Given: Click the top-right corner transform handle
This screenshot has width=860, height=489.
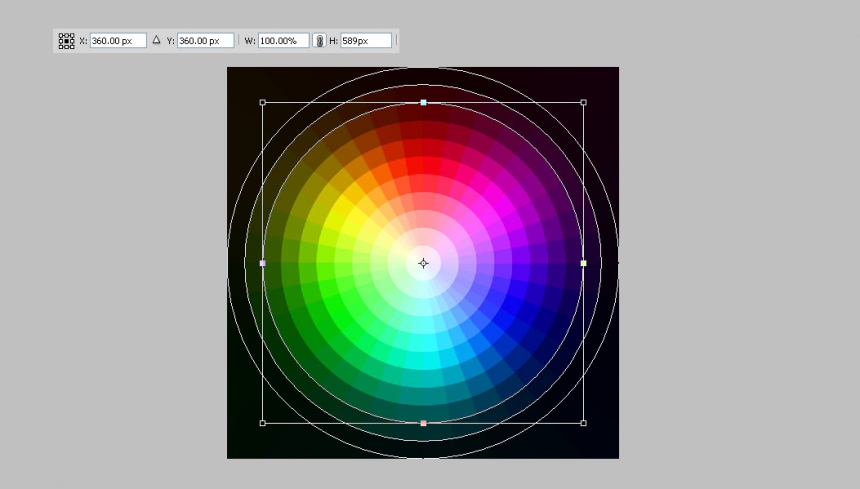Looking at the screenshot, I should coord(584,103).
